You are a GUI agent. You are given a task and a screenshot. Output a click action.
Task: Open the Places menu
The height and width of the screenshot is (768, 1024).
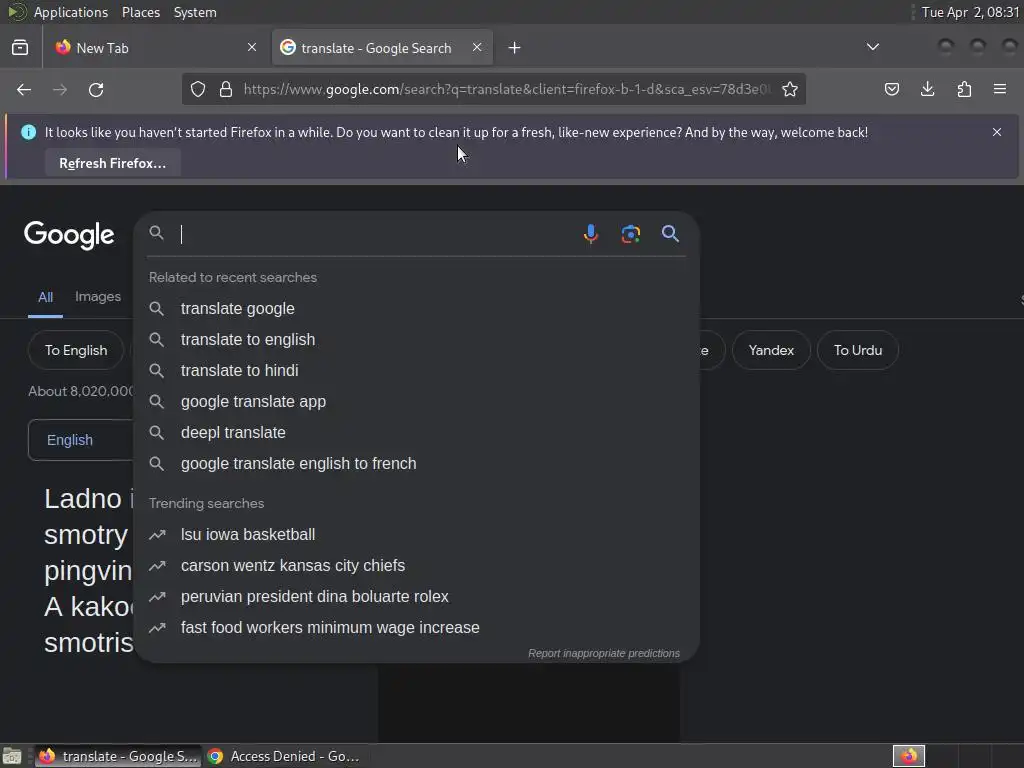coord(140,12)
